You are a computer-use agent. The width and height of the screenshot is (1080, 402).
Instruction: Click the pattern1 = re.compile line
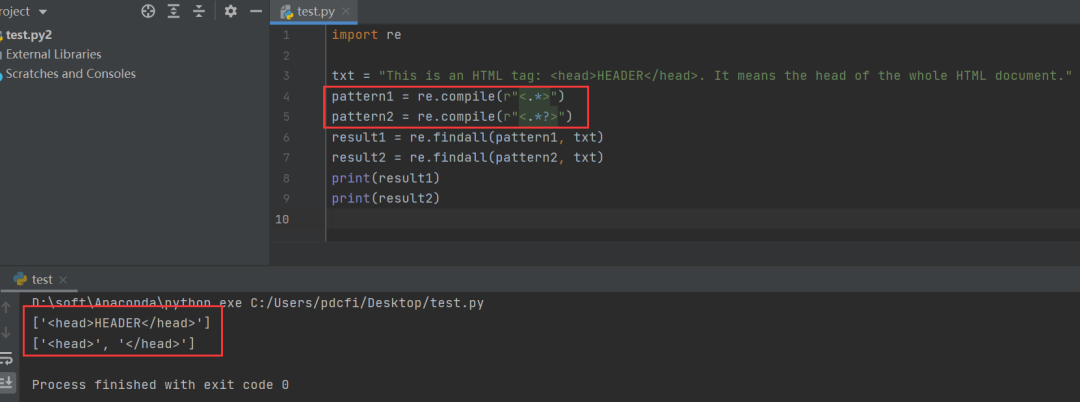pyautogui.click(x=448, y=96)
